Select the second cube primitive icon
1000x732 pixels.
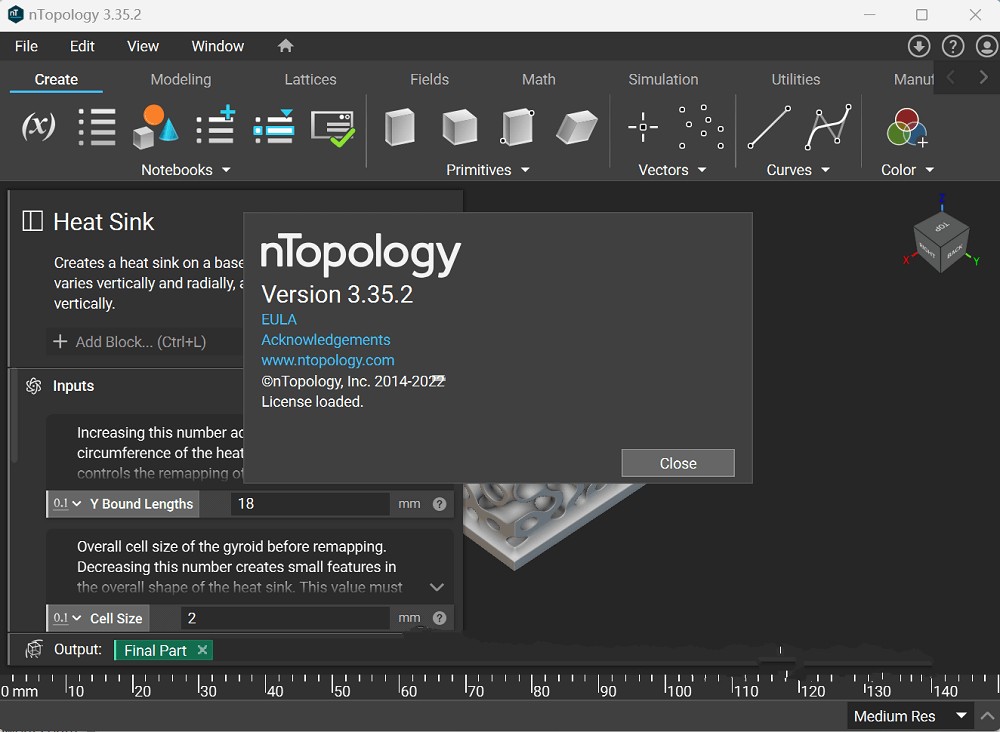click(x=459, y=127)
